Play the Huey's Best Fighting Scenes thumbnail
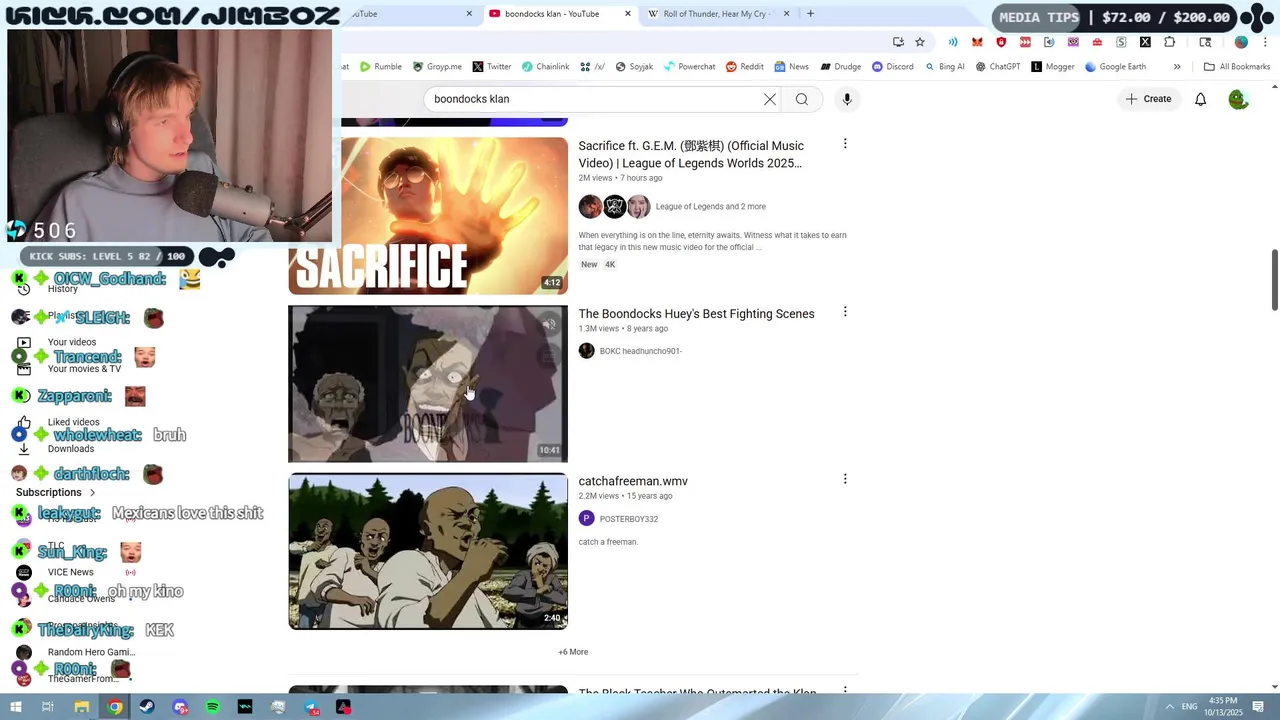Viewport: 1280px width, 720px height. point(428,383)
